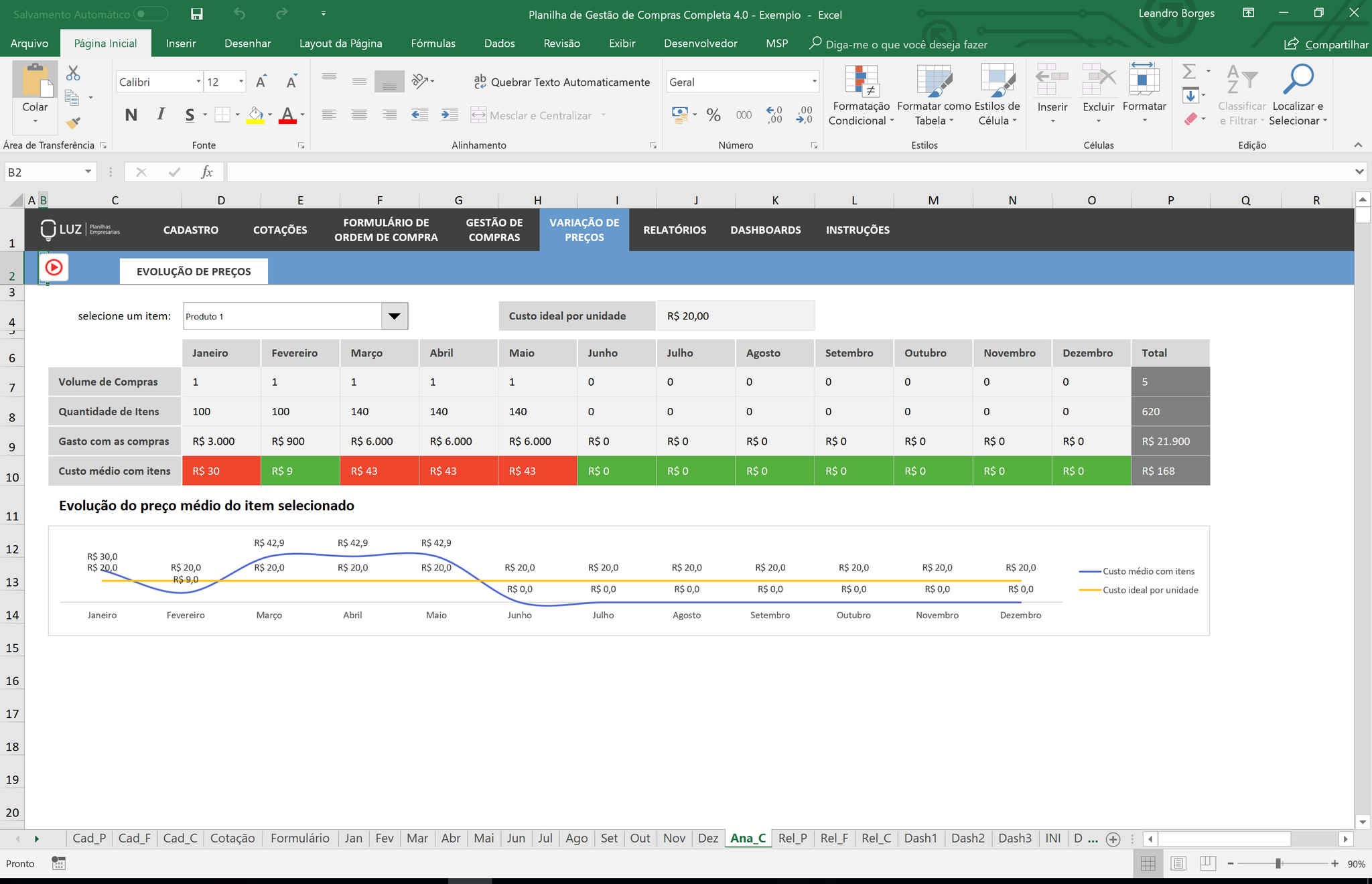Click the Format Painter brush icon
The width and height of the screenshot is (1372, 884).
74,123
